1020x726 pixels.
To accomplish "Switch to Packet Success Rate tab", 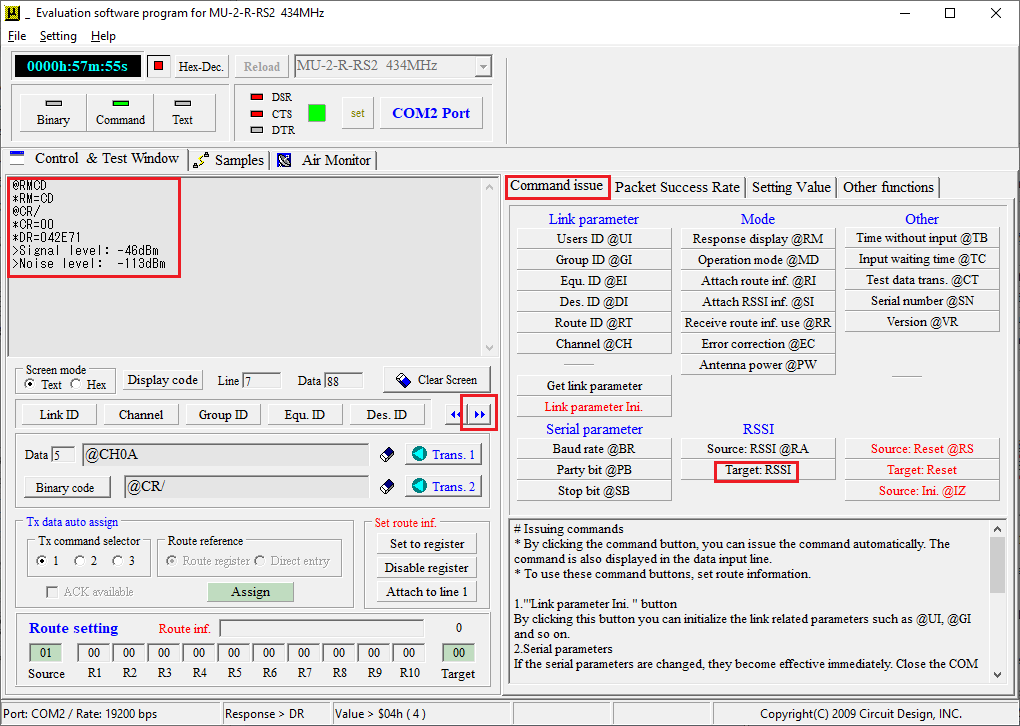I will click(x=677, y=187).
